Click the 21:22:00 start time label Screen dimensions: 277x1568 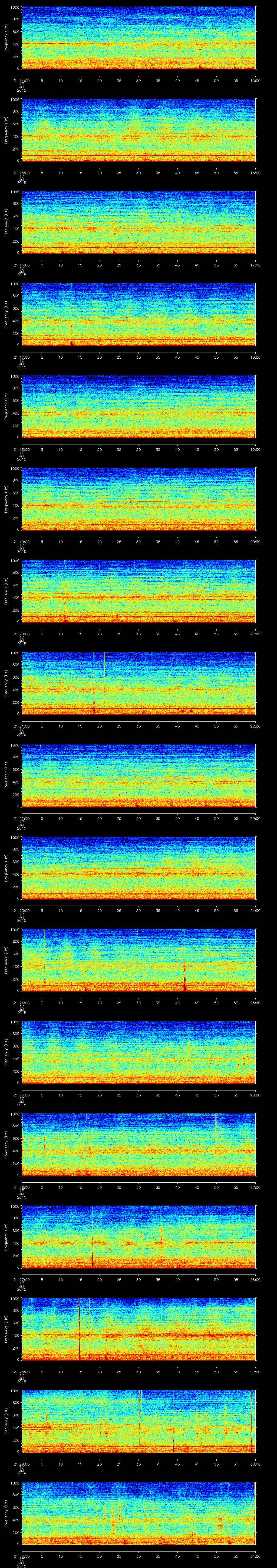21,819
